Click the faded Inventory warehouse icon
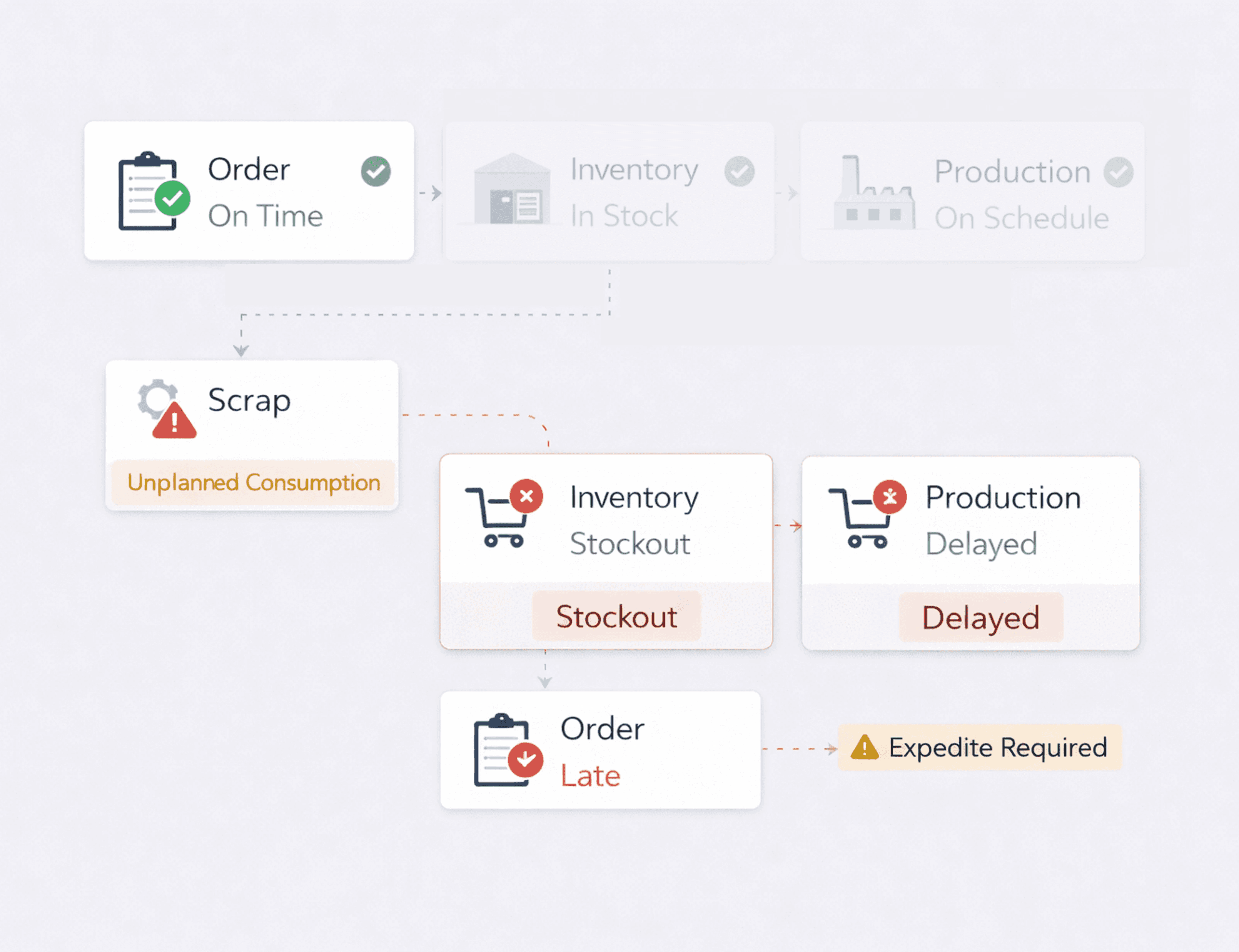The image size is (1239, 952). (512, 190)
